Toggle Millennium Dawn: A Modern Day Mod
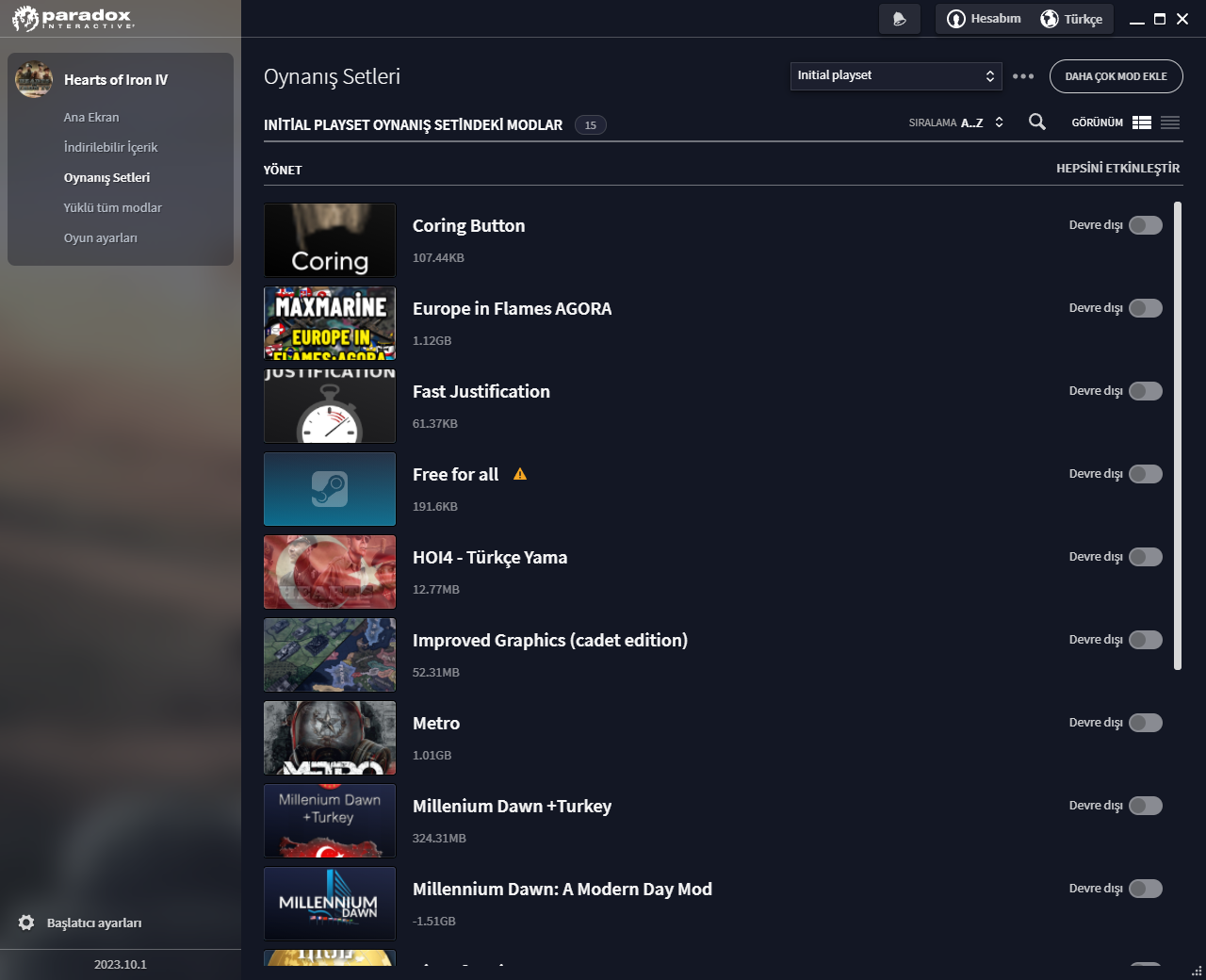The image size is (1206, 980). click(1146, 889)
